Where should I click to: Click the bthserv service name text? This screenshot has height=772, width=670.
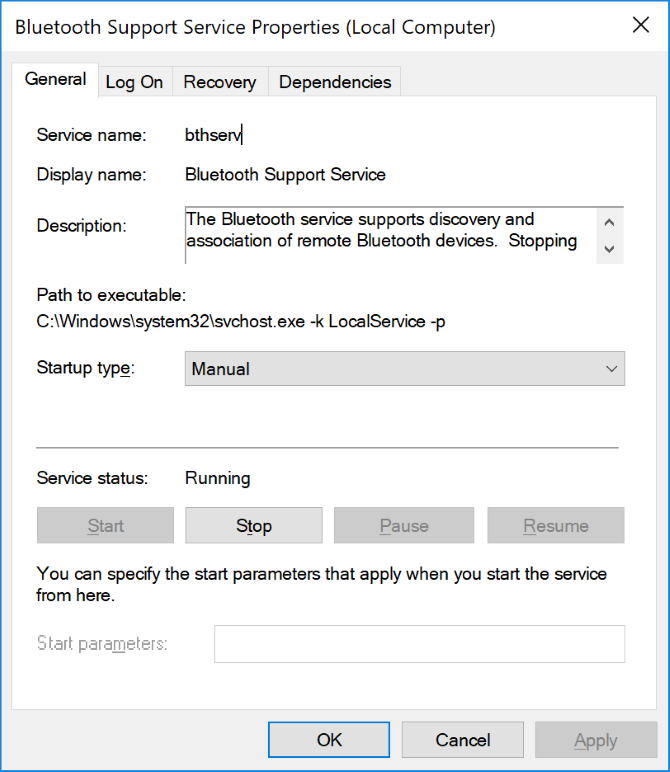(x=213, y=134)
